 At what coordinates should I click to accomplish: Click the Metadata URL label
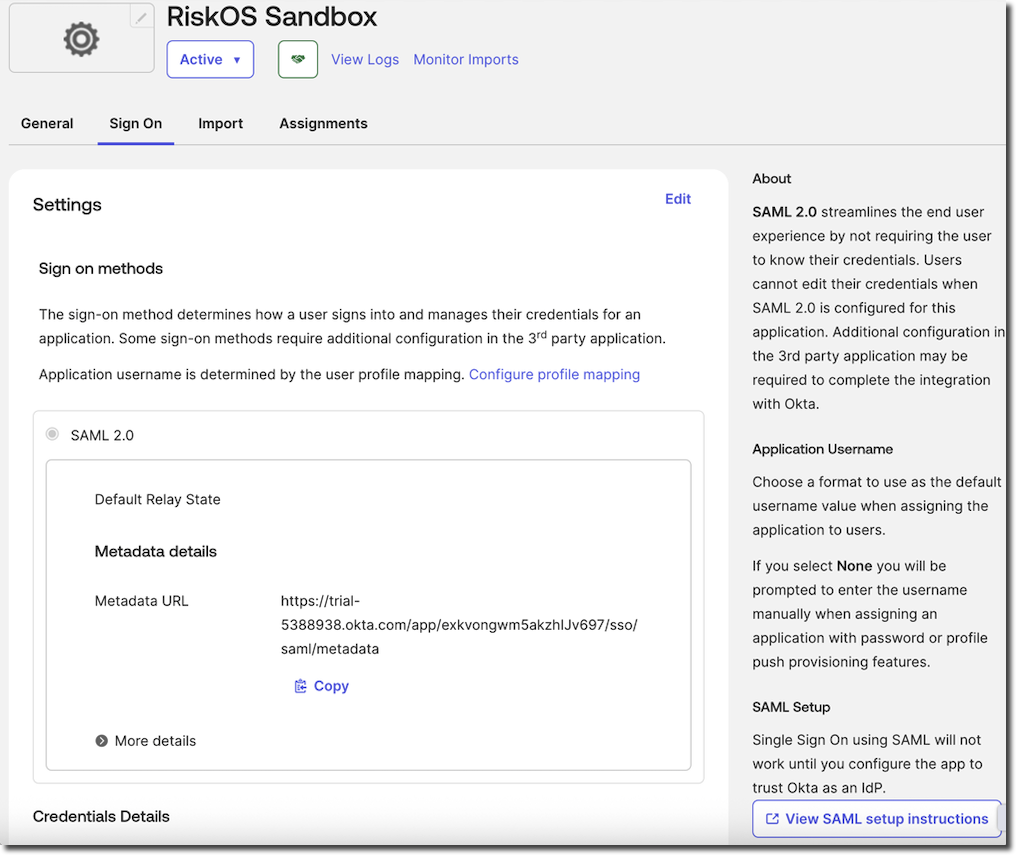click(141, 601)
